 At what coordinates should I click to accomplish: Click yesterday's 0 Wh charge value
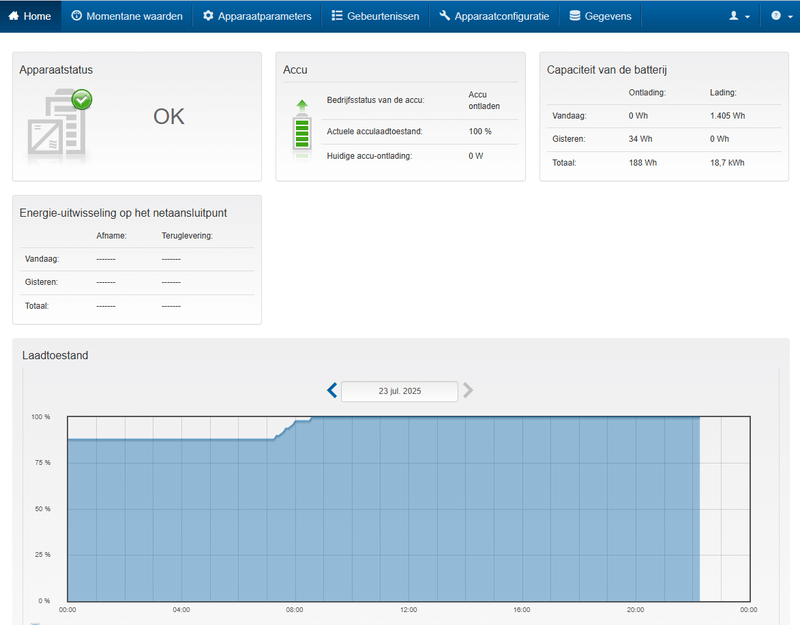[x=719, y=139]
